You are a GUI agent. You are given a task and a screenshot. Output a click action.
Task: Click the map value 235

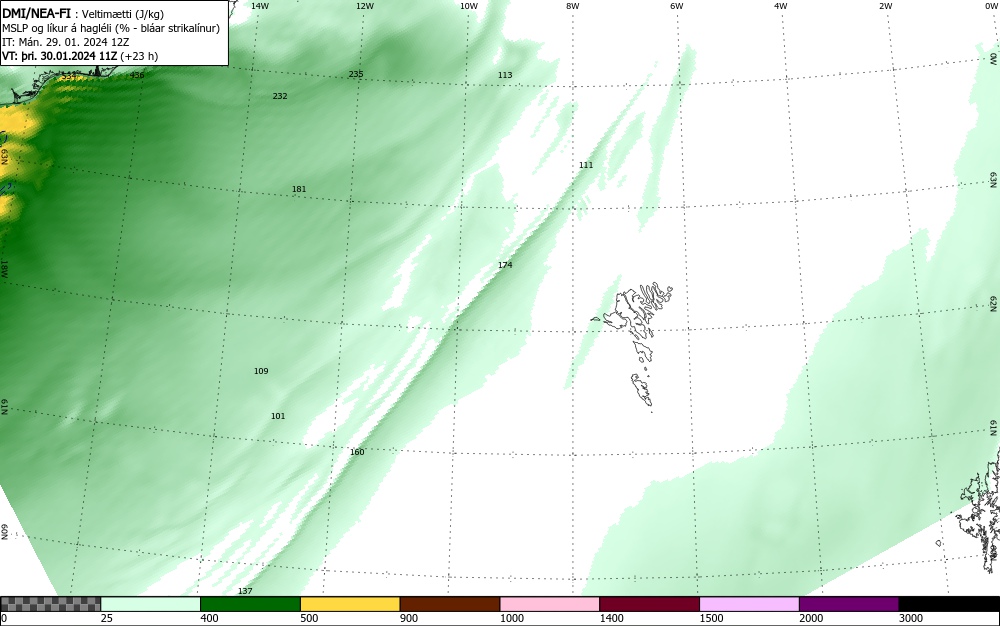click(x=356, y=74)
